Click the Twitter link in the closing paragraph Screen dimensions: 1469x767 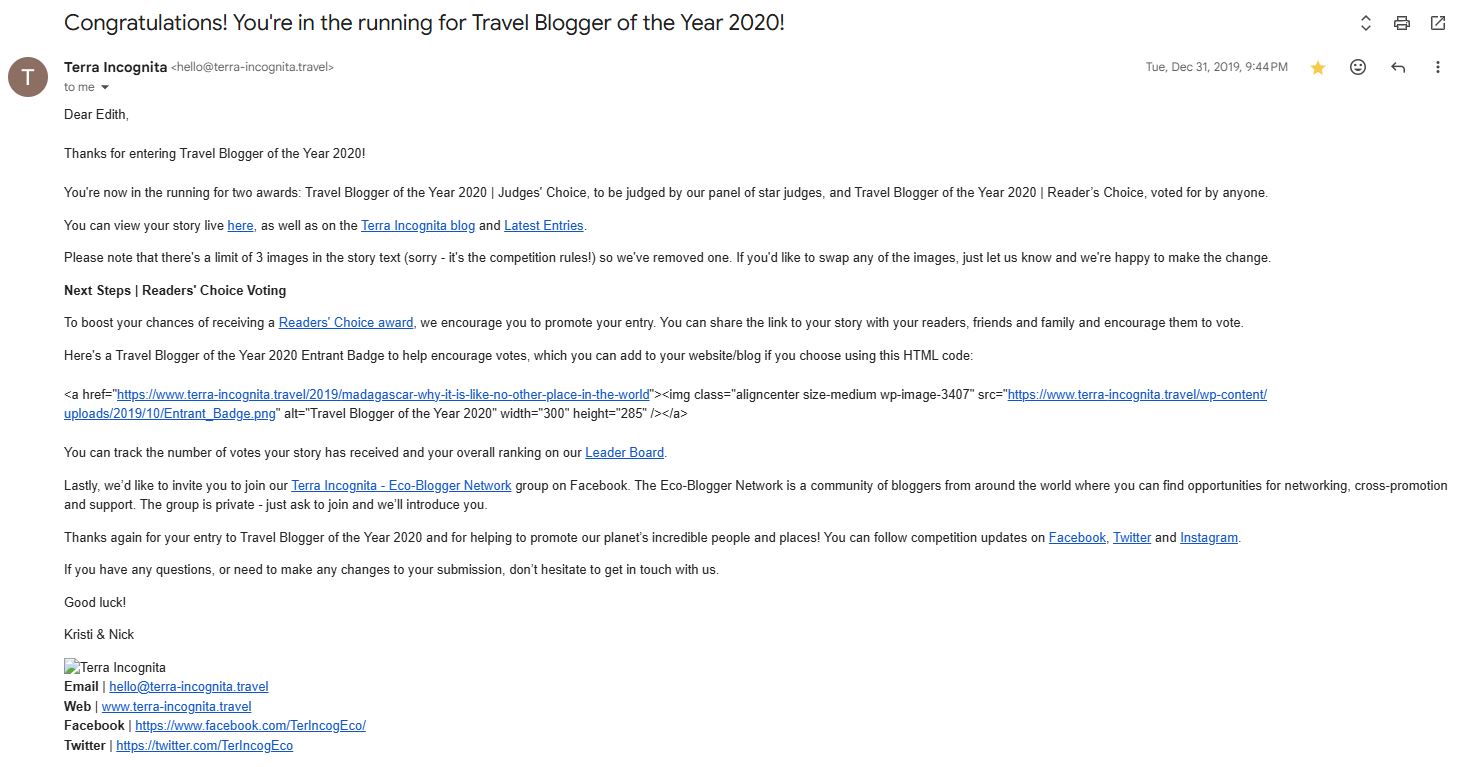pyautogui.click(x=1132, y=538)
